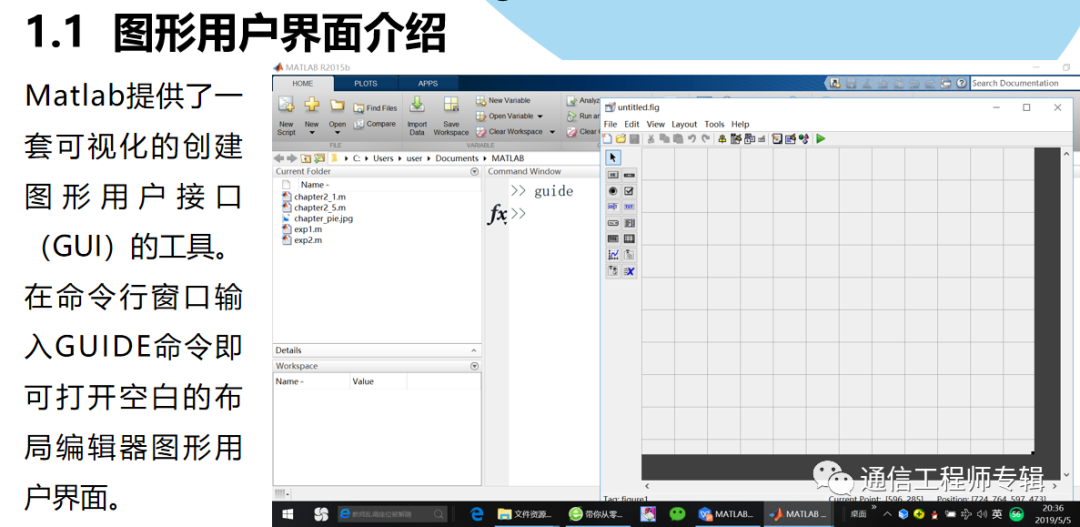1080x527 pixels.
Task: Click horizontal scrollbar left arrow in GUIDE
Action: click(x=646, y=487)
